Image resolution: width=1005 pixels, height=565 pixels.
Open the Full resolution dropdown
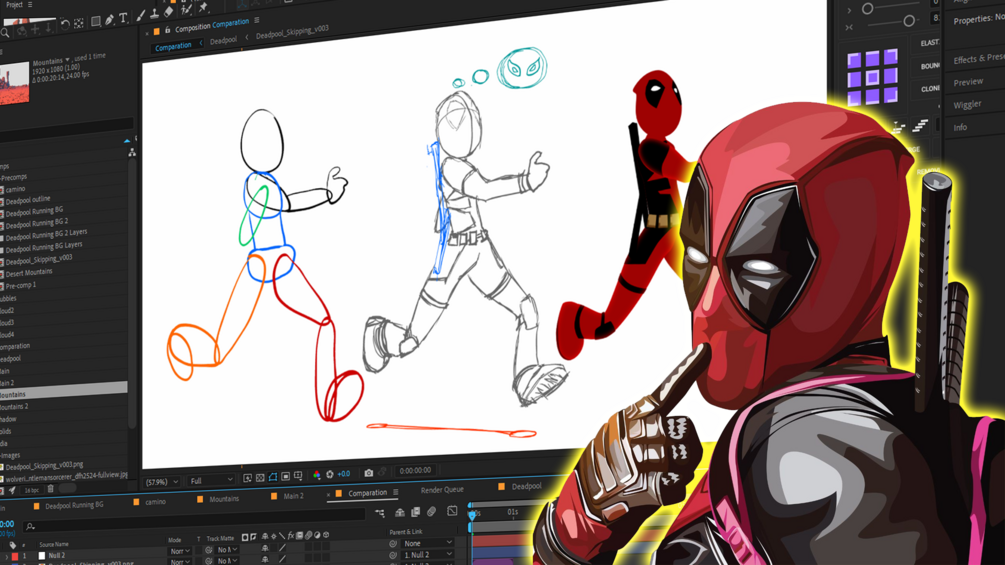[x=212, y=480]
